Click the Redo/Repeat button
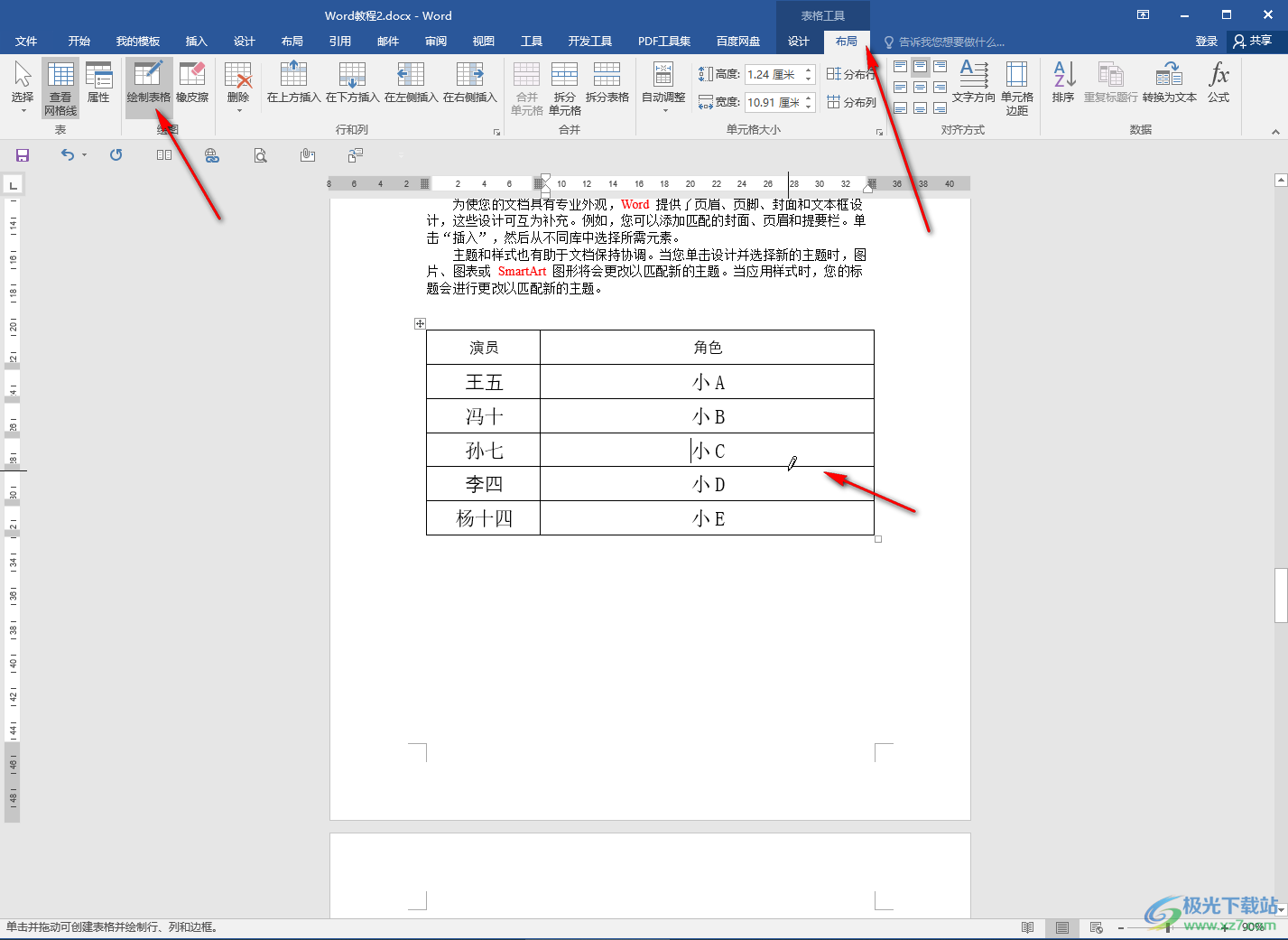The width and height of the screenshot is (1288, 940). coord(116,155)
